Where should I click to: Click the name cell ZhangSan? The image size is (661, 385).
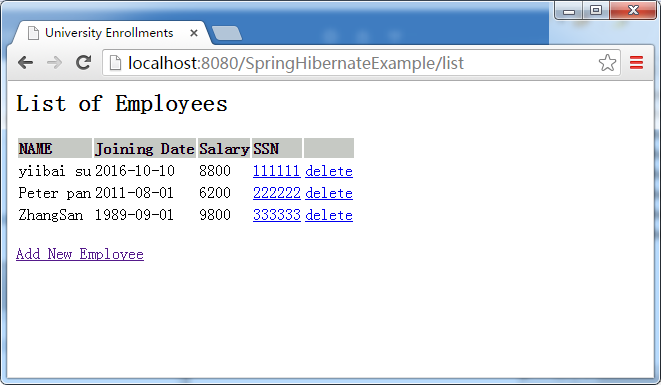click(51, 215)
